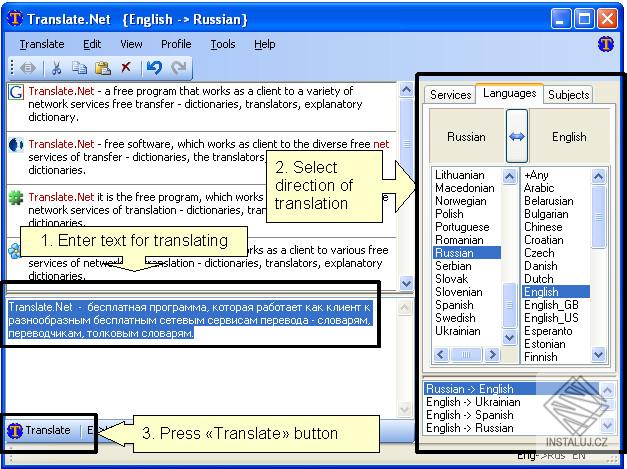This screenshot has width=627, height=469.
Task: Click the Paste clipboard icon
Action: point(103,68)
